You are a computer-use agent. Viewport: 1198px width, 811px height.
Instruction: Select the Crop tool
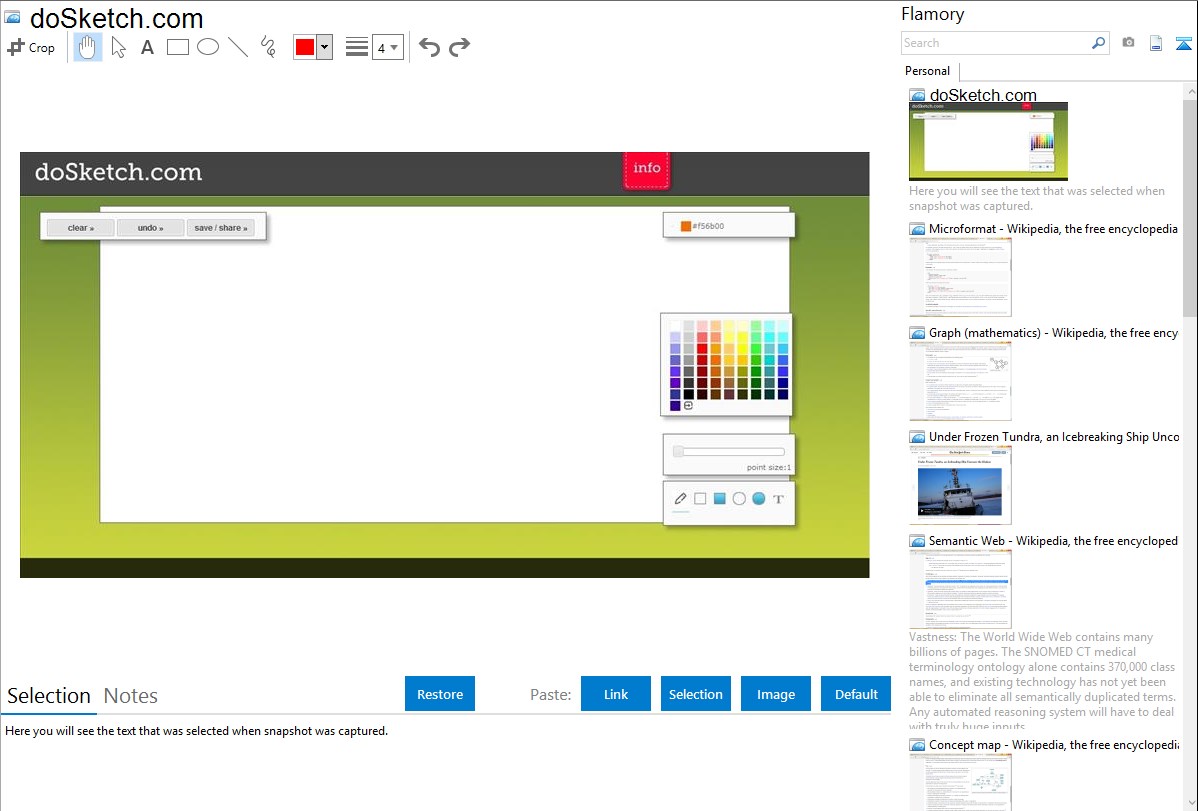[31, 47]
